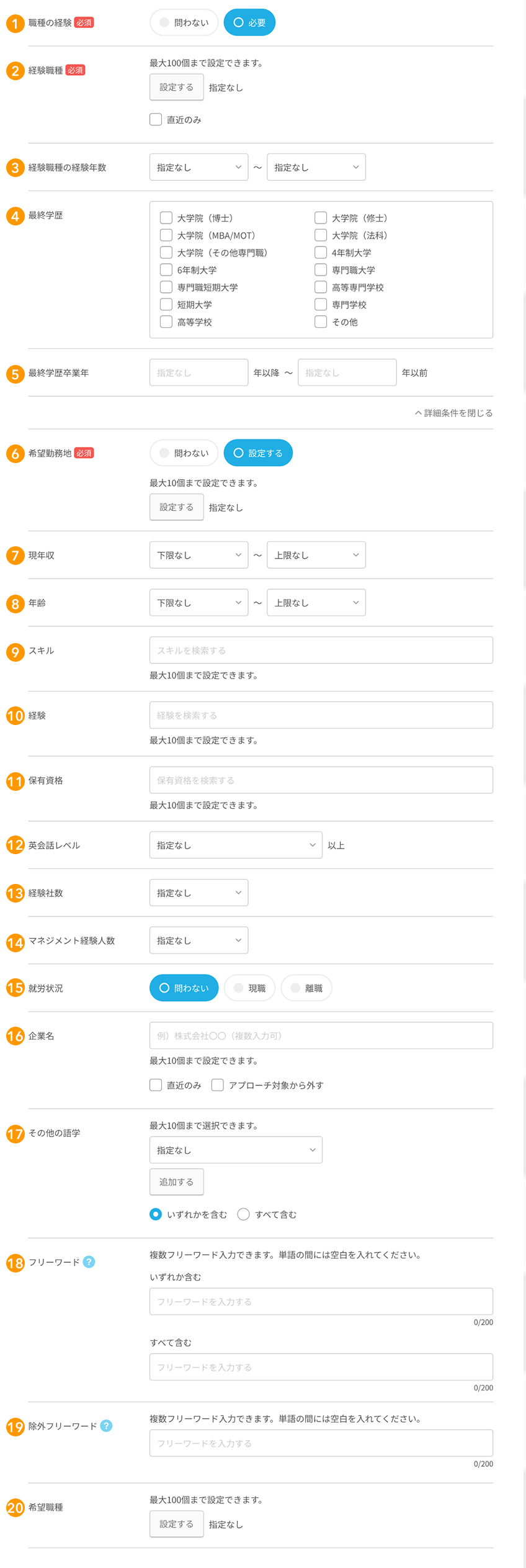This screenshot has width=526, height=1568.
Task: Open 英会話レベル dropdown
Action: pos(236,845)
